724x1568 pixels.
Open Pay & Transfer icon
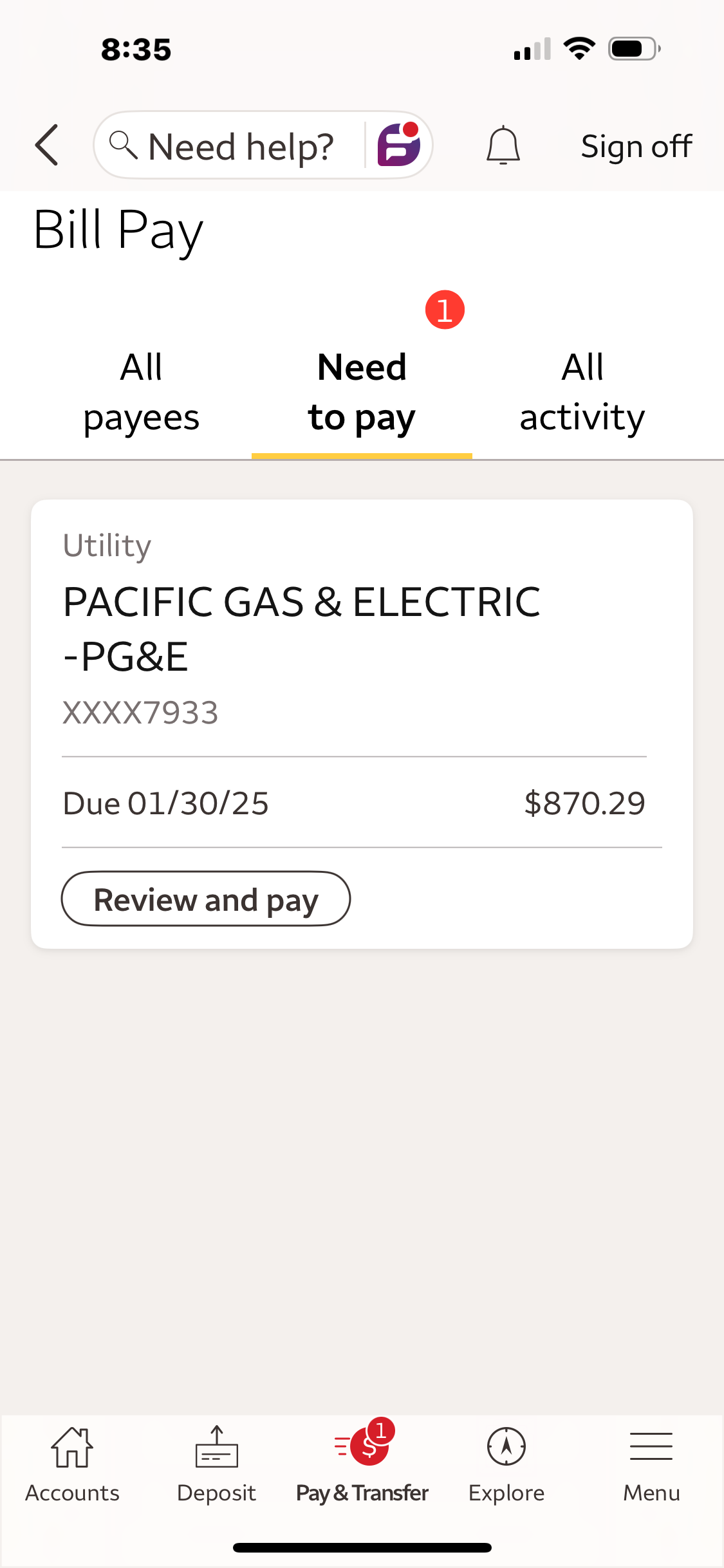click(362, 1448)
